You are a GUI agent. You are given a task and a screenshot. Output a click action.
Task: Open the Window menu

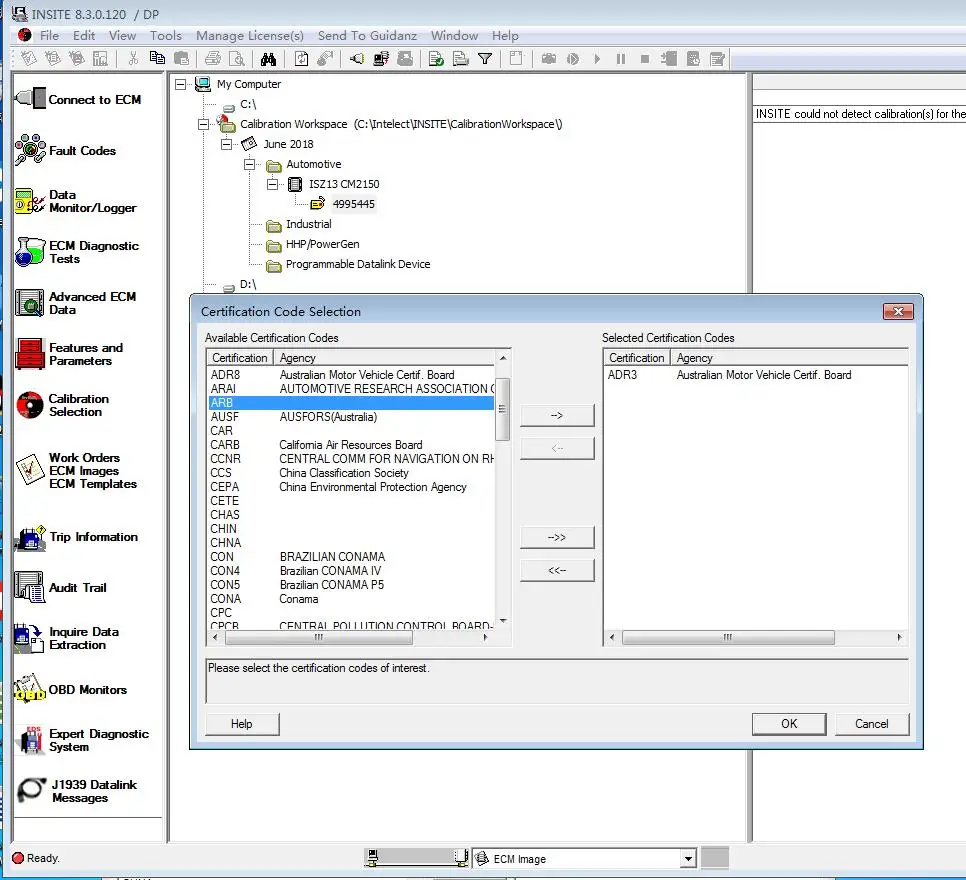(454, 36)
